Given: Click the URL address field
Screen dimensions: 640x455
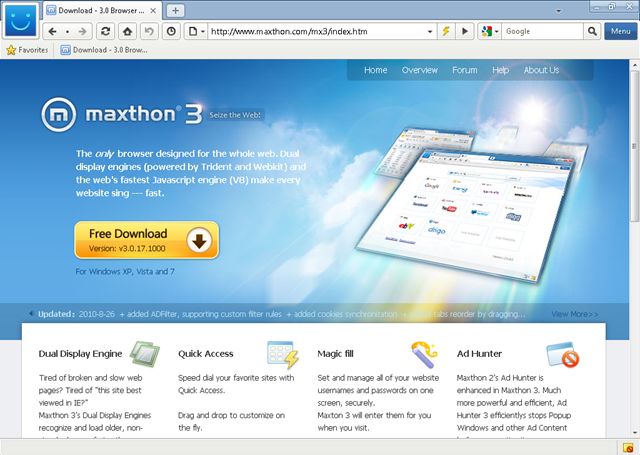Looking at the screenshot, I should pyautogui.click(x=316, y=31).
